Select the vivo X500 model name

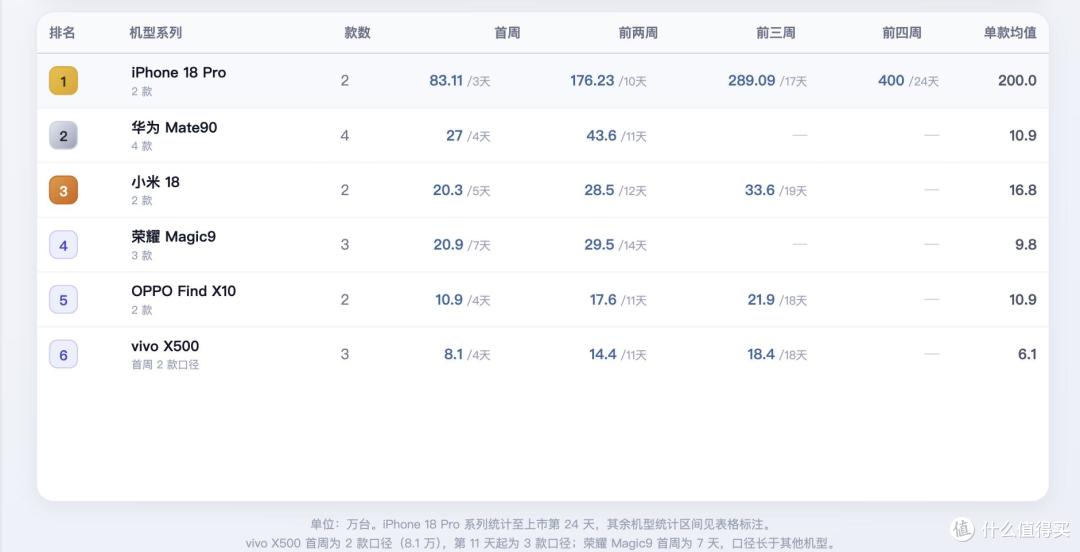pyautogui.click(x=165, y=346)
